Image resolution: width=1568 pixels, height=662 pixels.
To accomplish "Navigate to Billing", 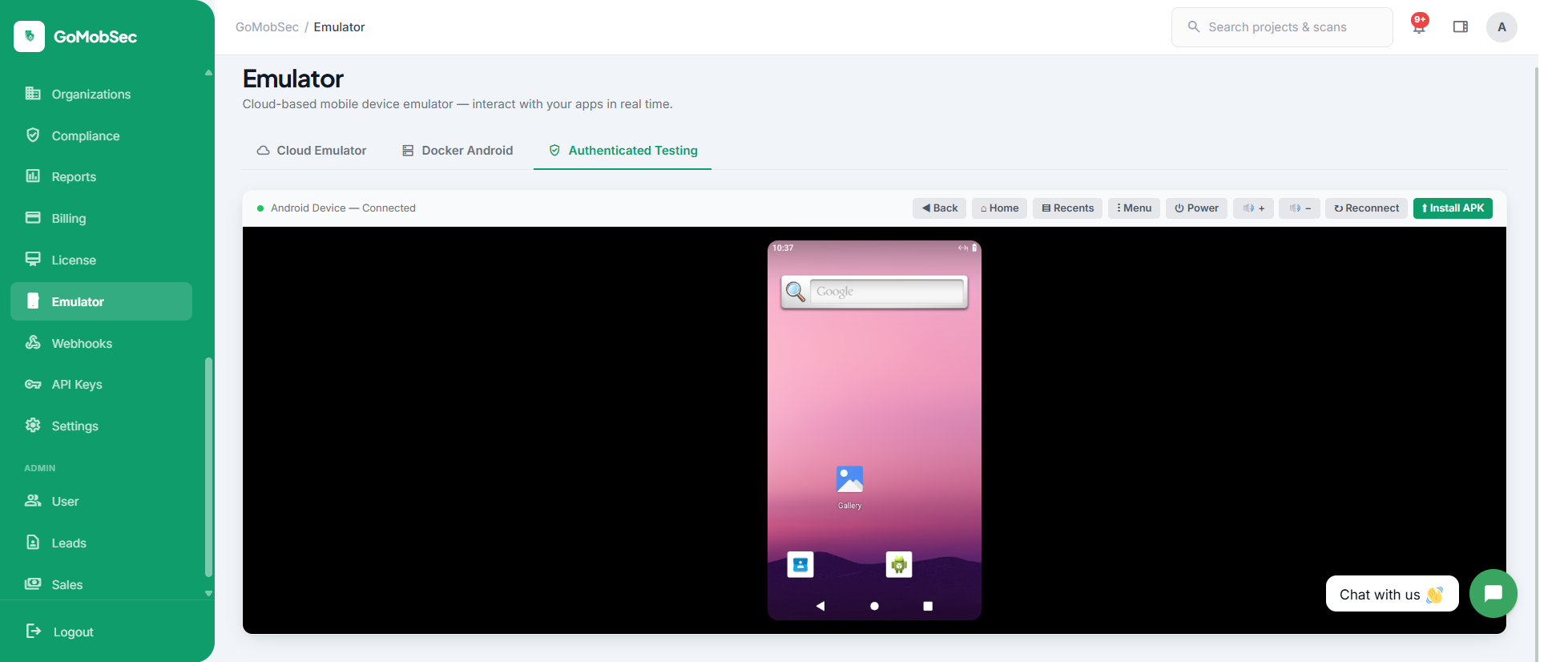I will 101,218.
